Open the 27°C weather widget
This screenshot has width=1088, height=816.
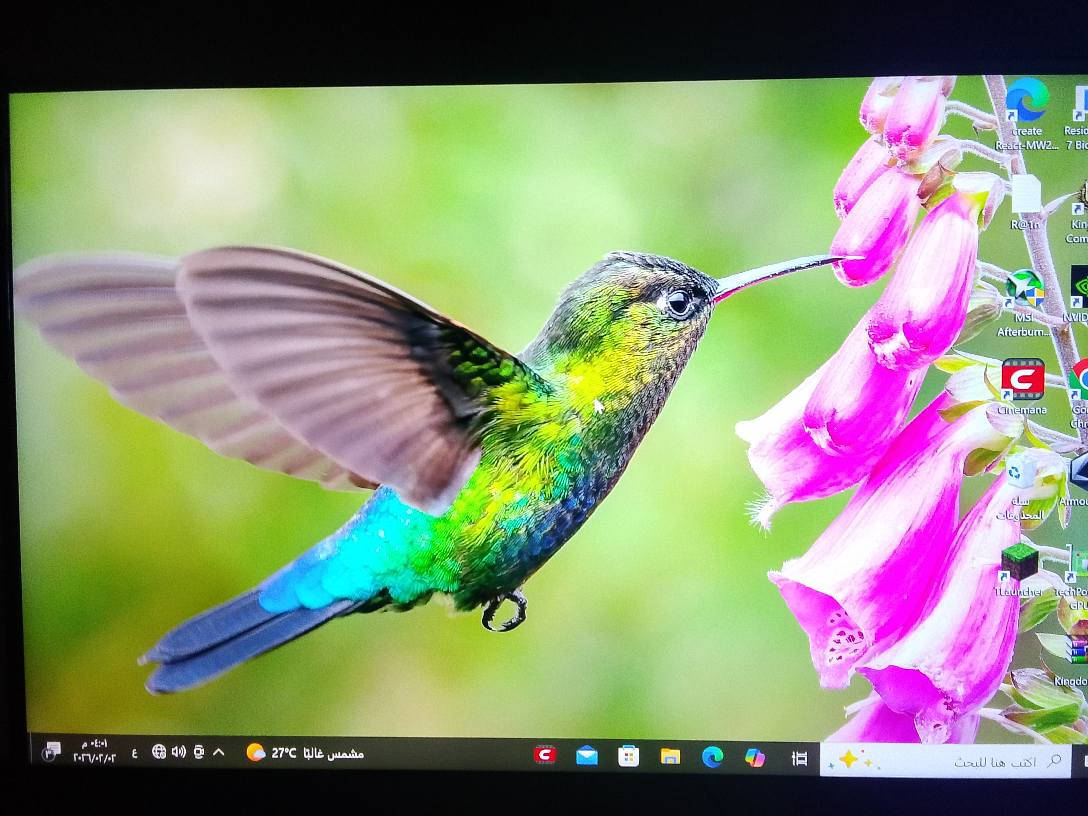click(x=304, y=753)
